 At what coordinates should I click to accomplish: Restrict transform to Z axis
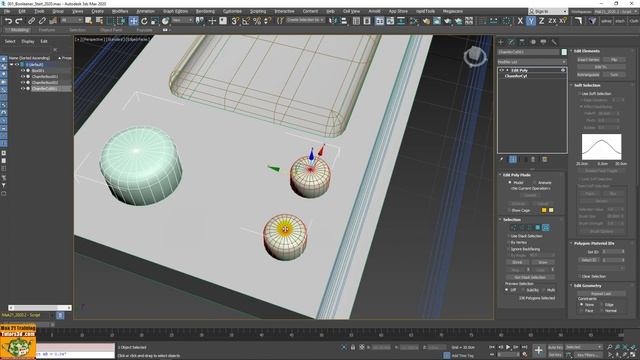pos(541,21)
